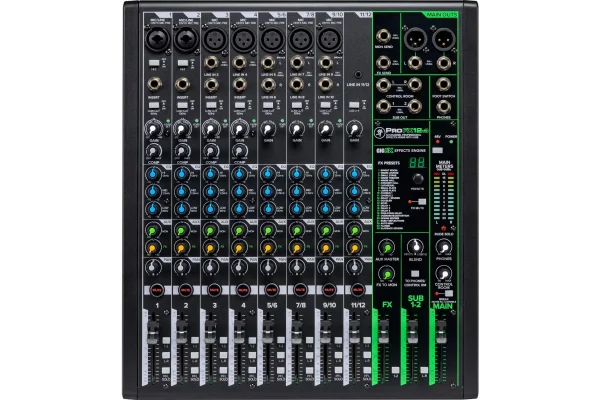Viewport: 600px width, 400px height.
Task: Click the 1-2 sub assign button on channel 1
Action: 166,340
